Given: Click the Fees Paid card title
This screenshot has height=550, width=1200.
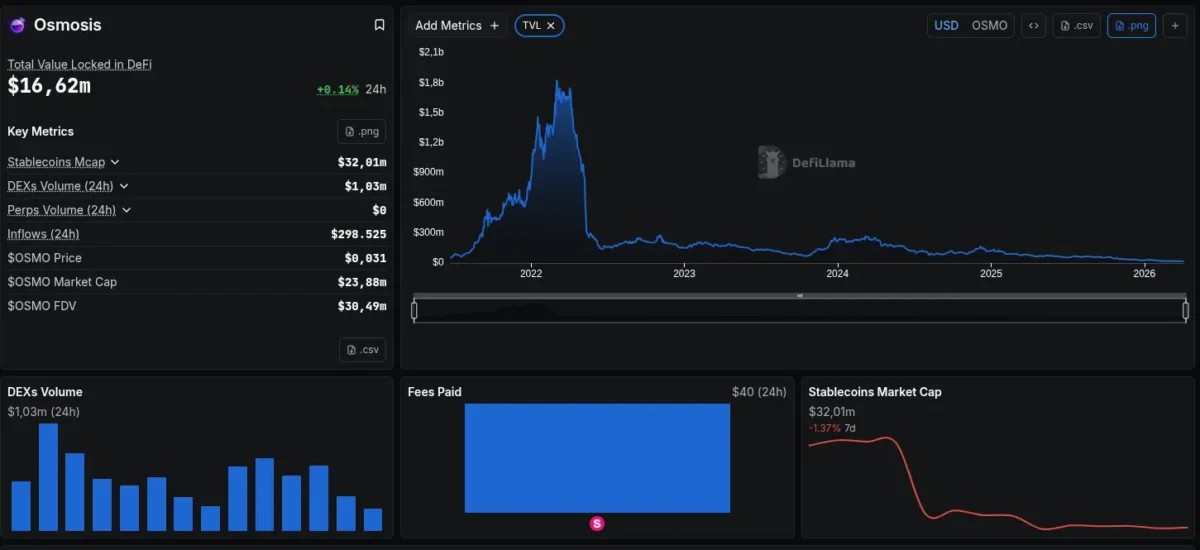Looking at the screenshot, I should pyautogui.click(x=435, y=392).
